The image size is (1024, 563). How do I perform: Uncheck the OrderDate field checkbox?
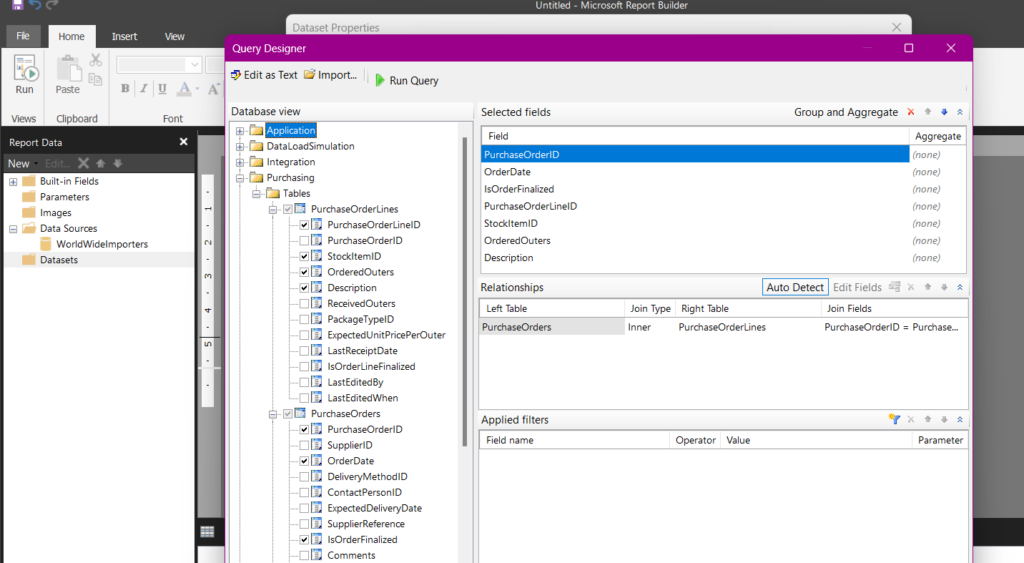pyautogui.click(x=304, y=461)
